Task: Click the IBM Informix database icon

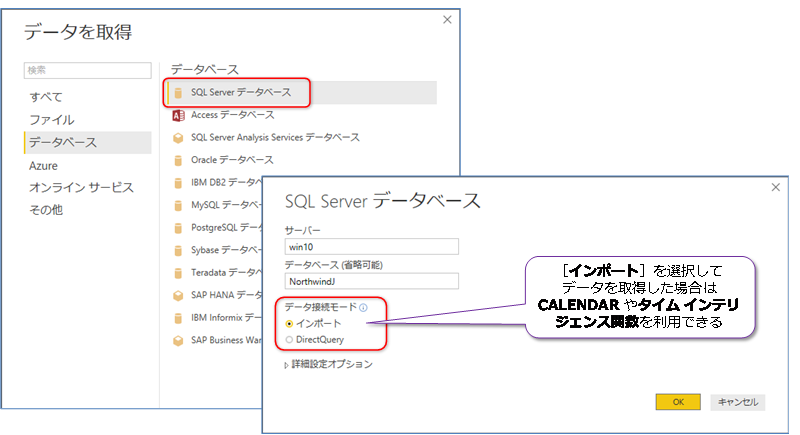Action: (x=178, y=318)
